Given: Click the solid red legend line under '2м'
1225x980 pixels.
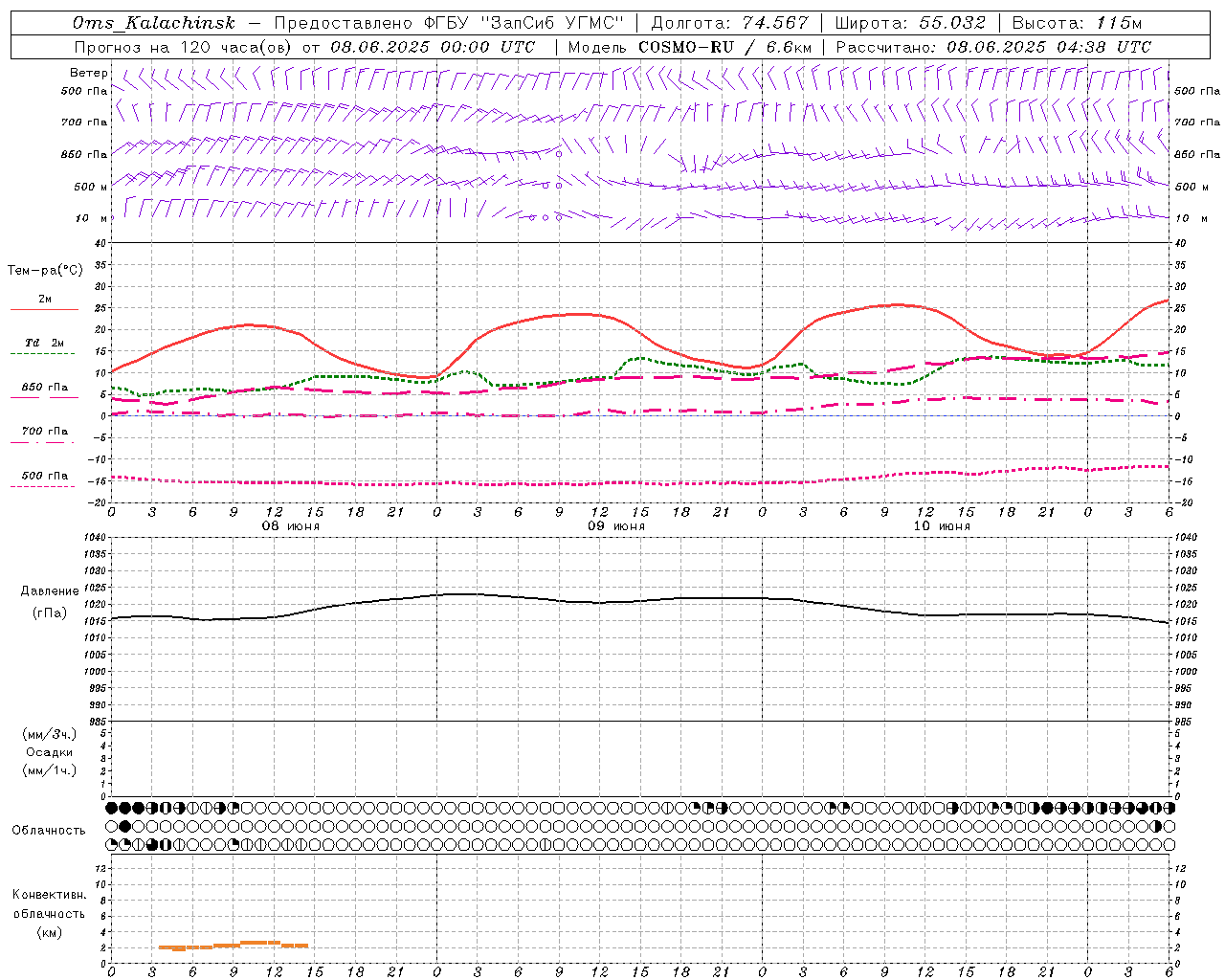Looking at the screenshot, I should 44,309.
